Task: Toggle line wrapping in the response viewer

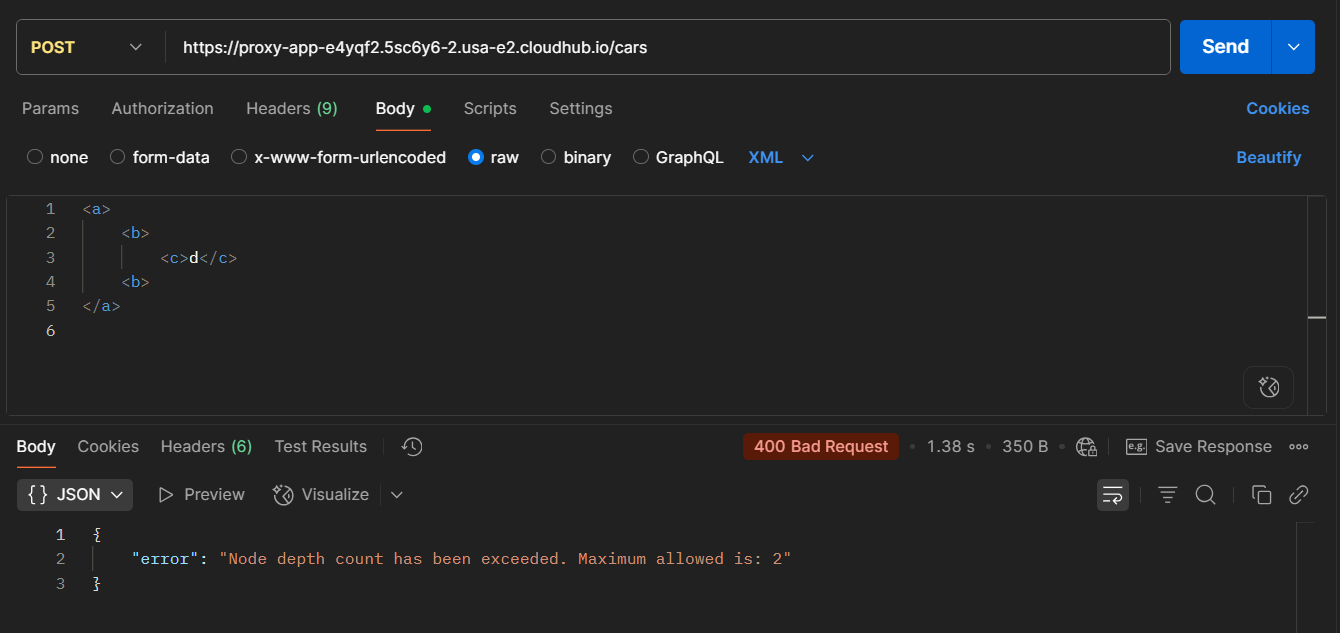Action: tap(1112, 494)
